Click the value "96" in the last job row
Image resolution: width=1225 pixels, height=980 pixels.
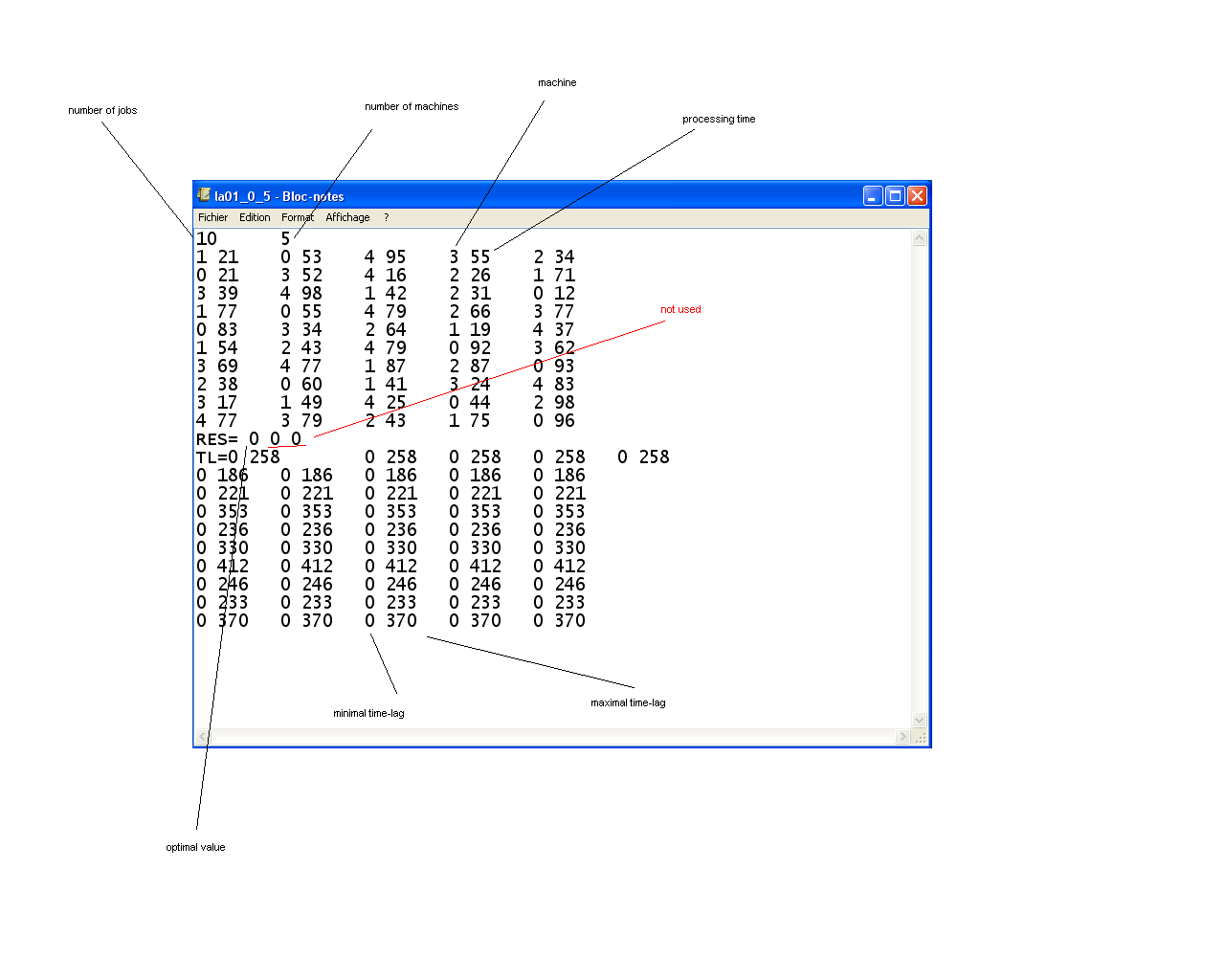tap(565, 421)
